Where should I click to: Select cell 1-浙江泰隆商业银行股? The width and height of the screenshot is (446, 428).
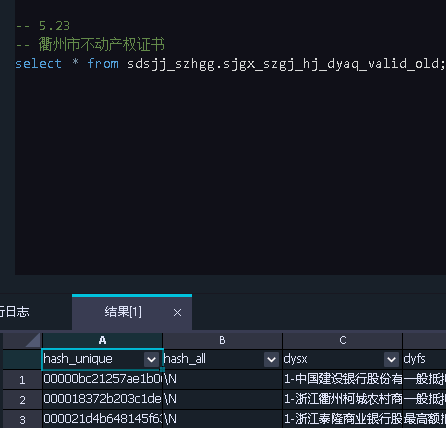342,419
